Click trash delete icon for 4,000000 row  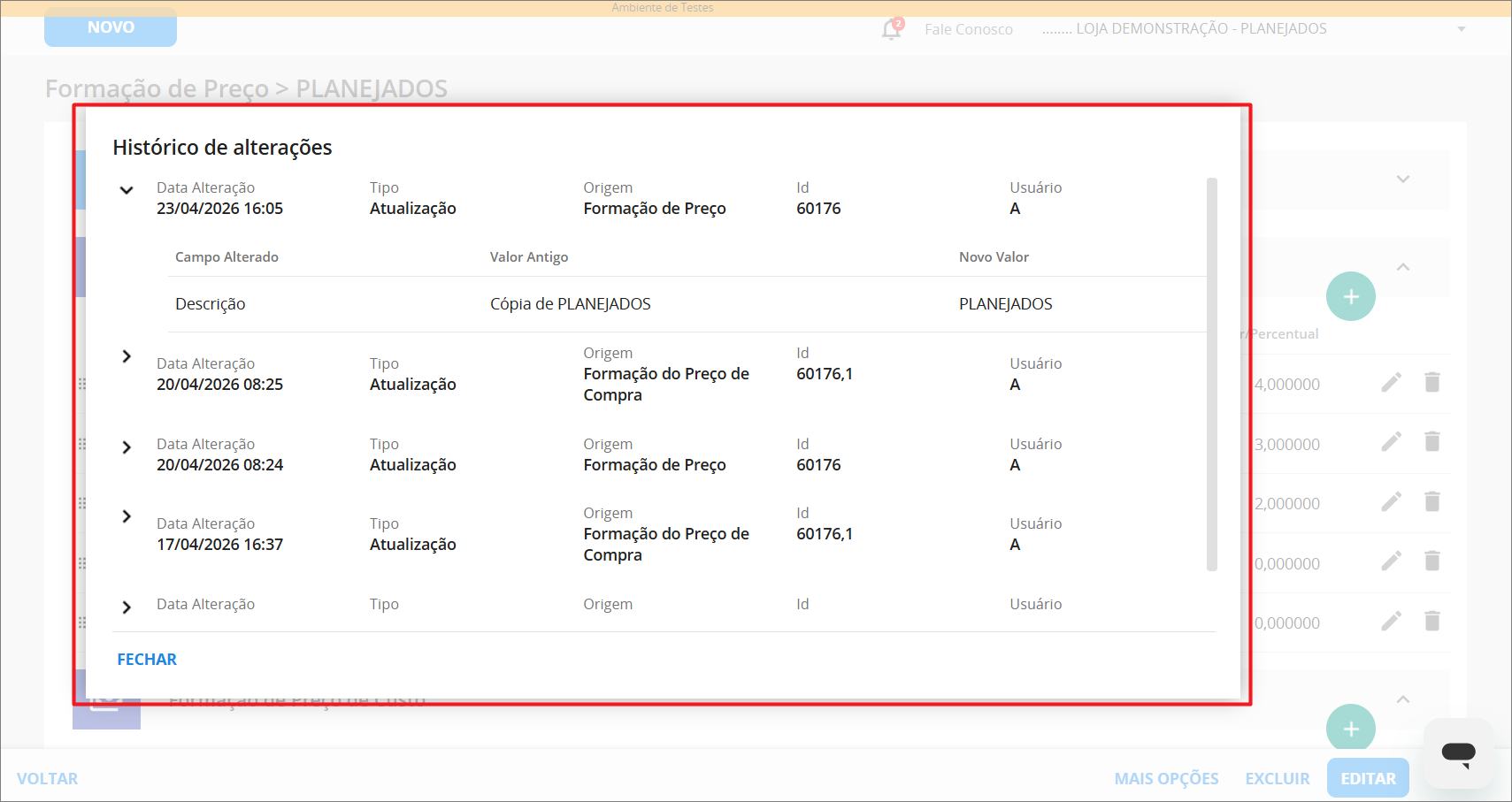click(1431, 382)
